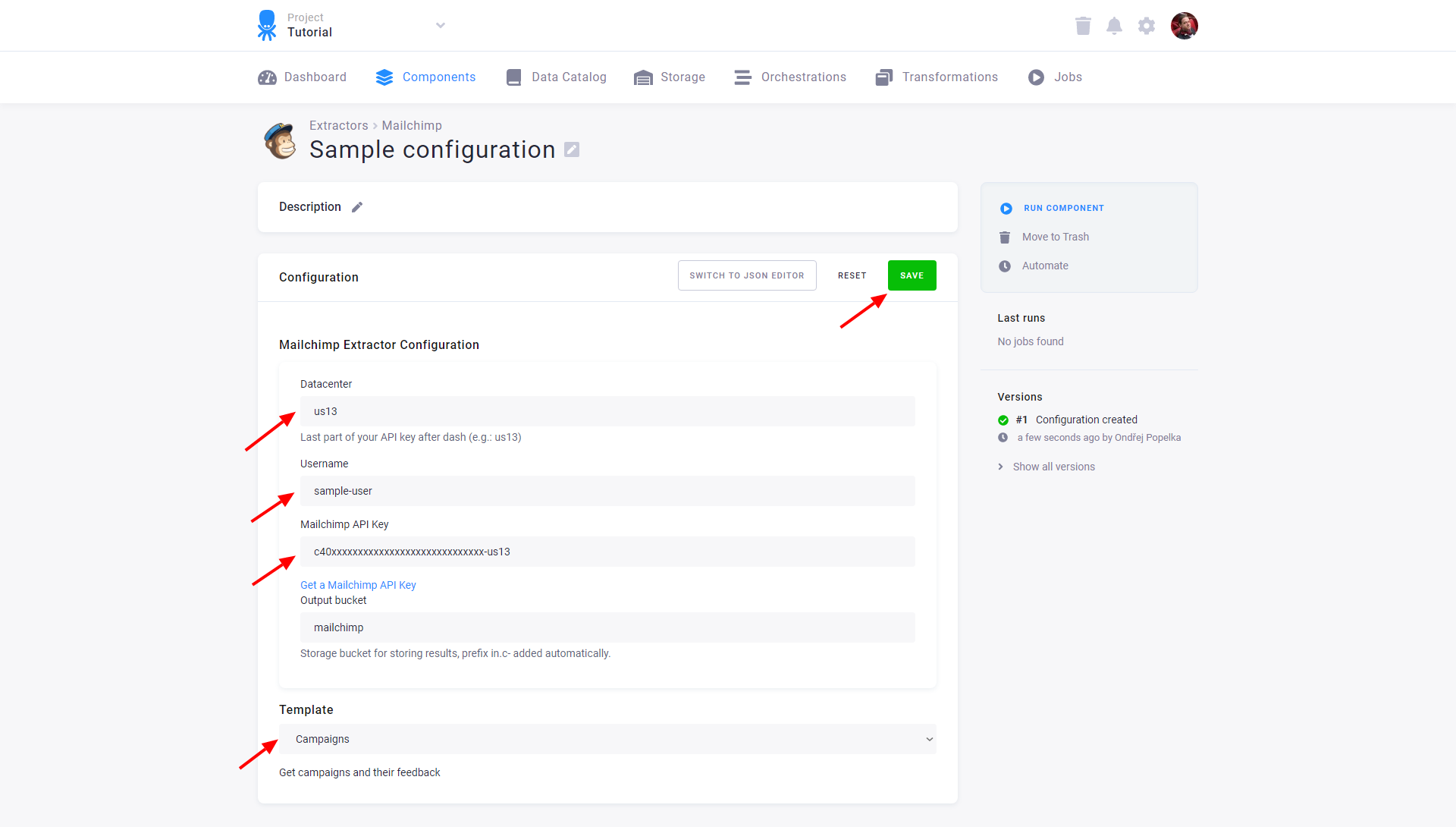The height and width of the screenshot is (827, 1456).
Task: Click the Mailchimp API Key field
Action: (x=607, y=552)
